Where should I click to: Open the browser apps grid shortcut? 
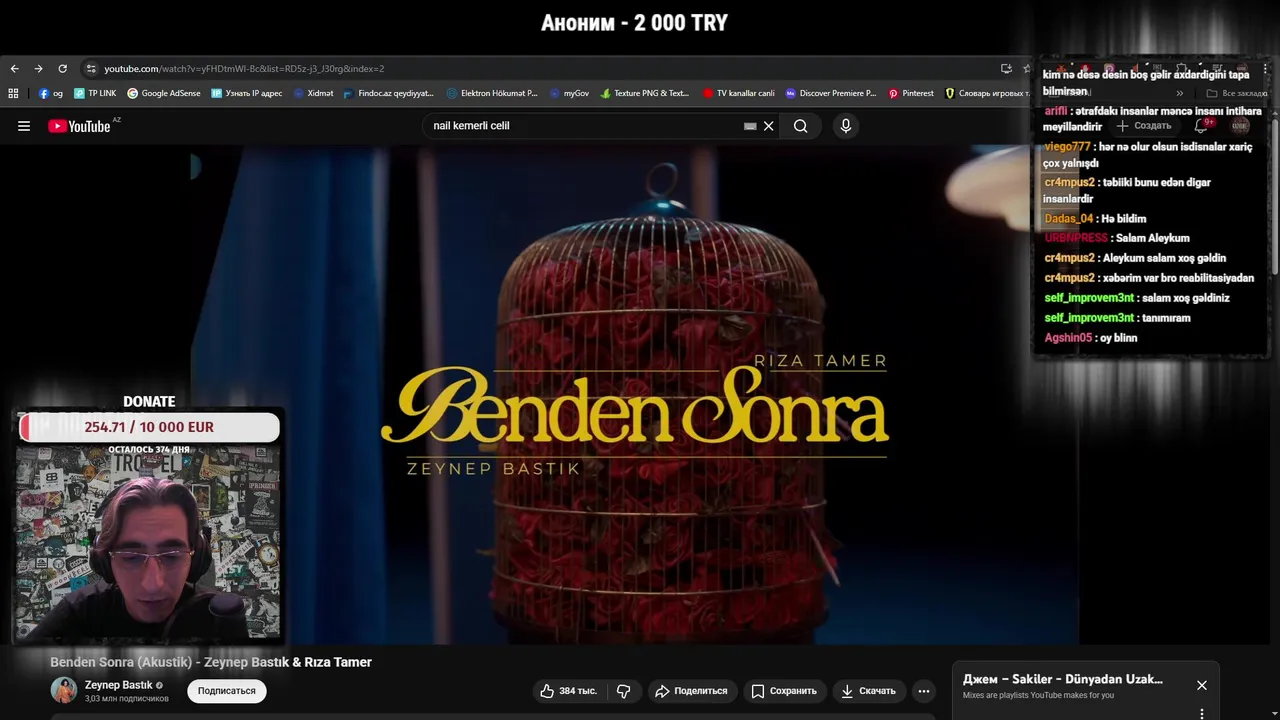tap(13, 93)
